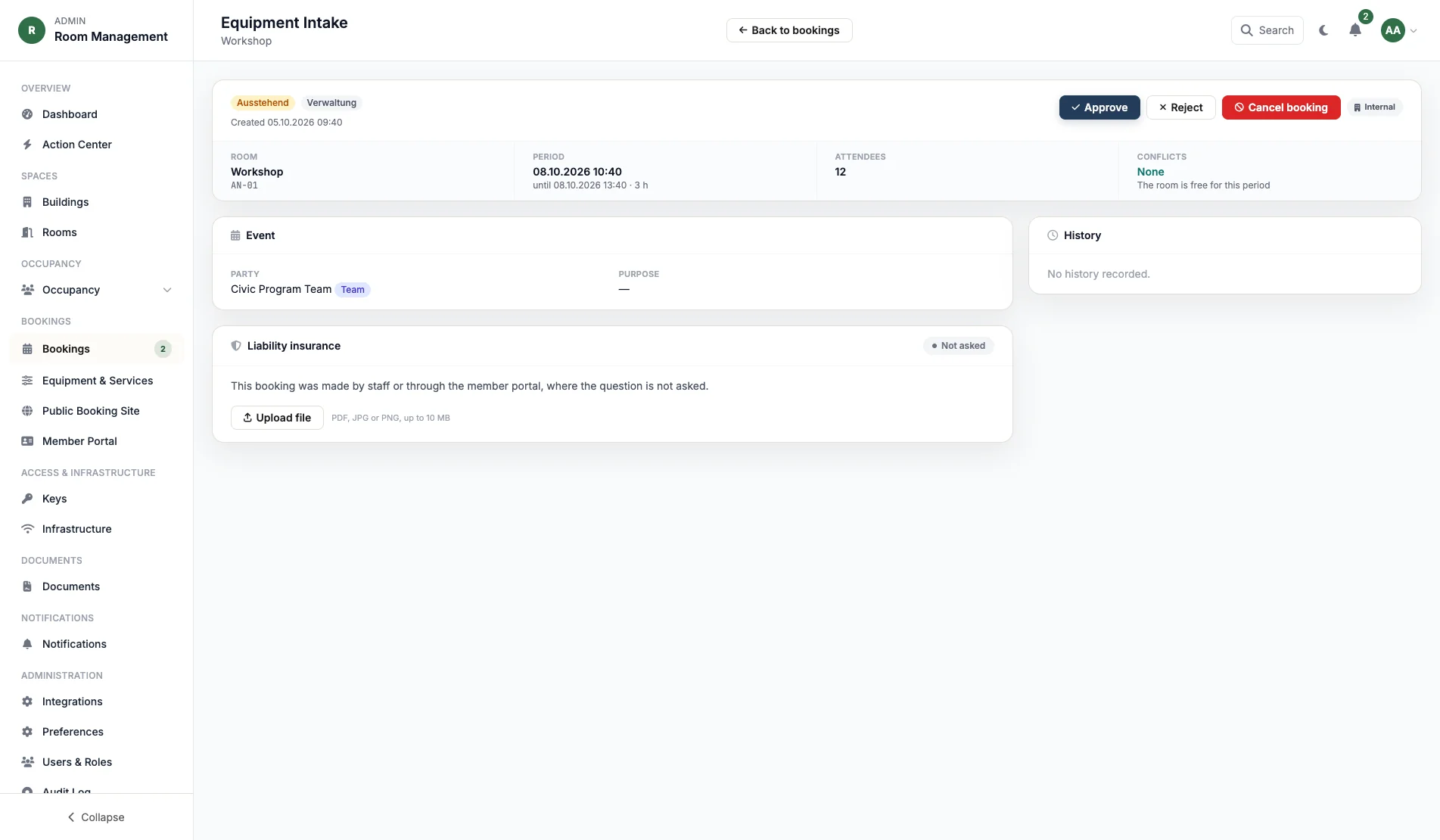Screen dimensions: 1440x840
Task: Open Public Booking Site
Action: coord(97,411)
